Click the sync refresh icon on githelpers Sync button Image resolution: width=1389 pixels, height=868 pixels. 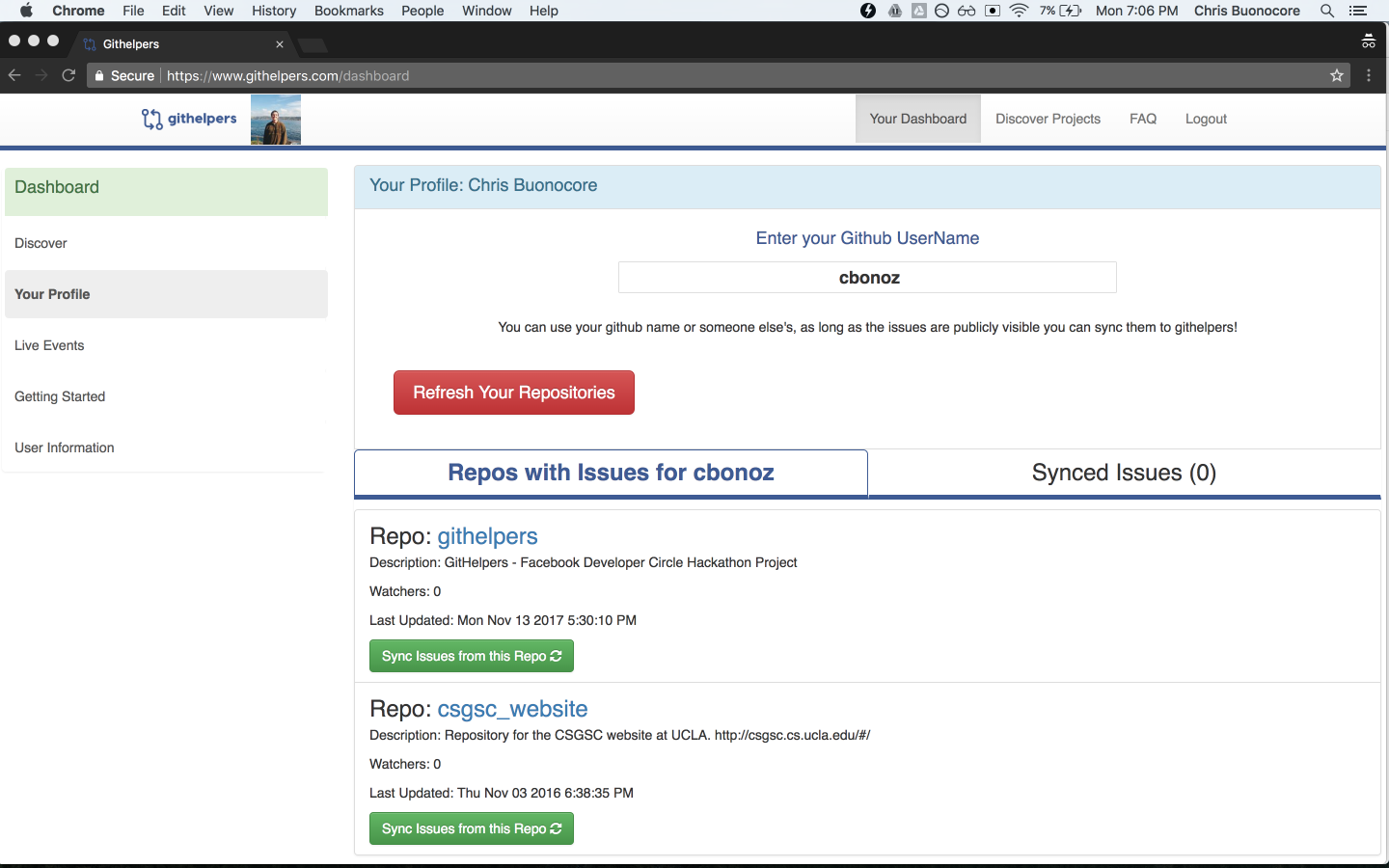pyautogui.click(x=556, y=656)
